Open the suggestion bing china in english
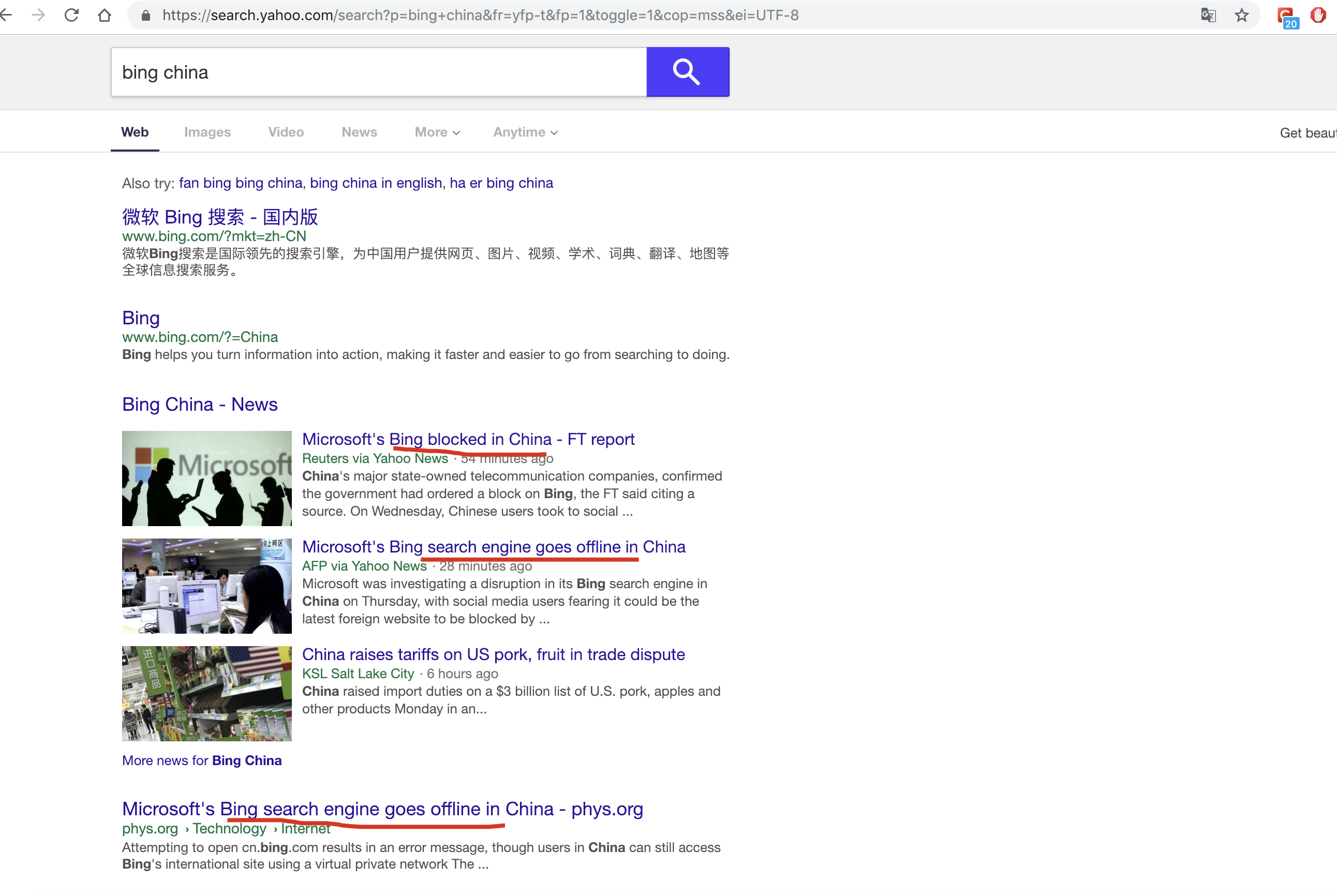This screenshot has height=896, width=1337. [x=376, y=183]
